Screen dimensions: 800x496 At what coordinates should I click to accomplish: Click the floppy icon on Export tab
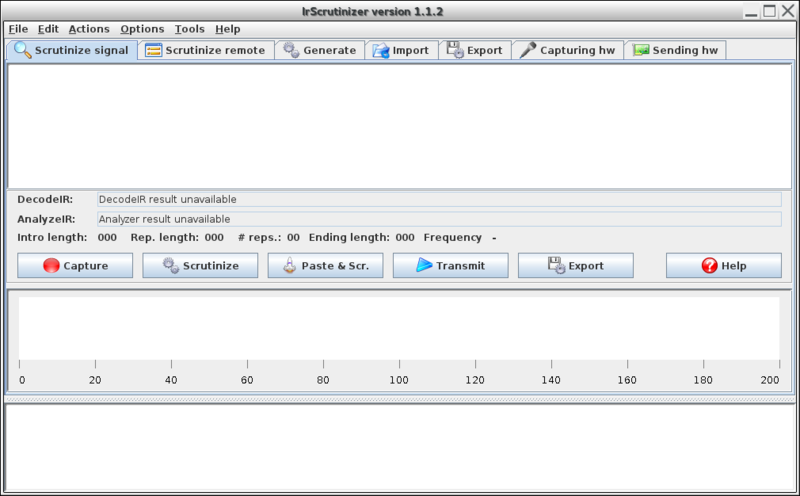click(454, 50)
